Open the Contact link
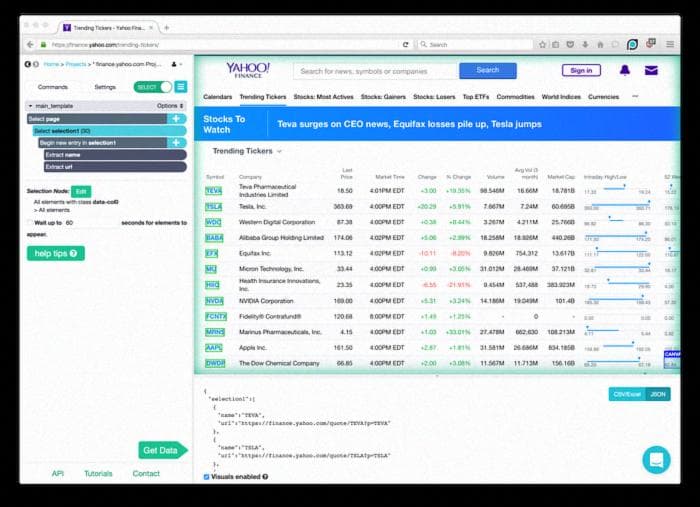Viewport: 700px width, 507px height. [146, 474]
